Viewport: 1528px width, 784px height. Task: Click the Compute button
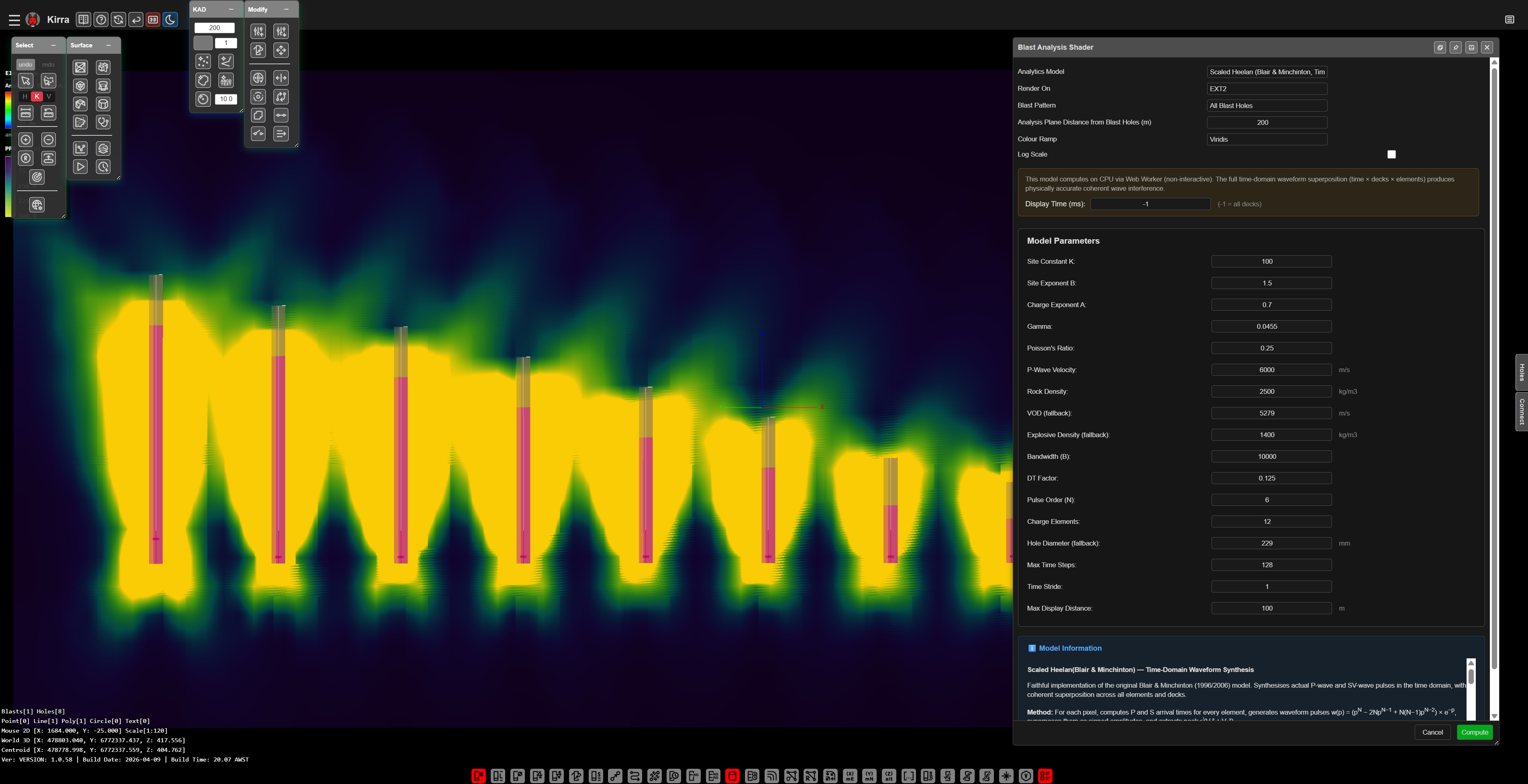[1475, 732]
